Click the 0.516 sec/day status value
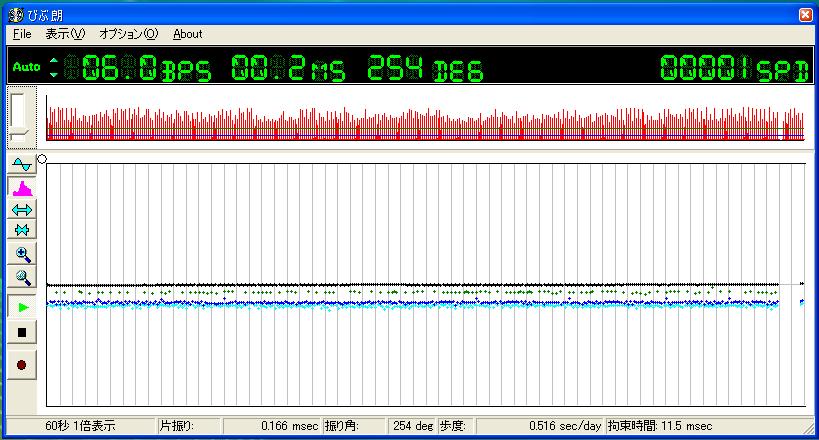Screen dimensions: 819x440 point(565,426)
